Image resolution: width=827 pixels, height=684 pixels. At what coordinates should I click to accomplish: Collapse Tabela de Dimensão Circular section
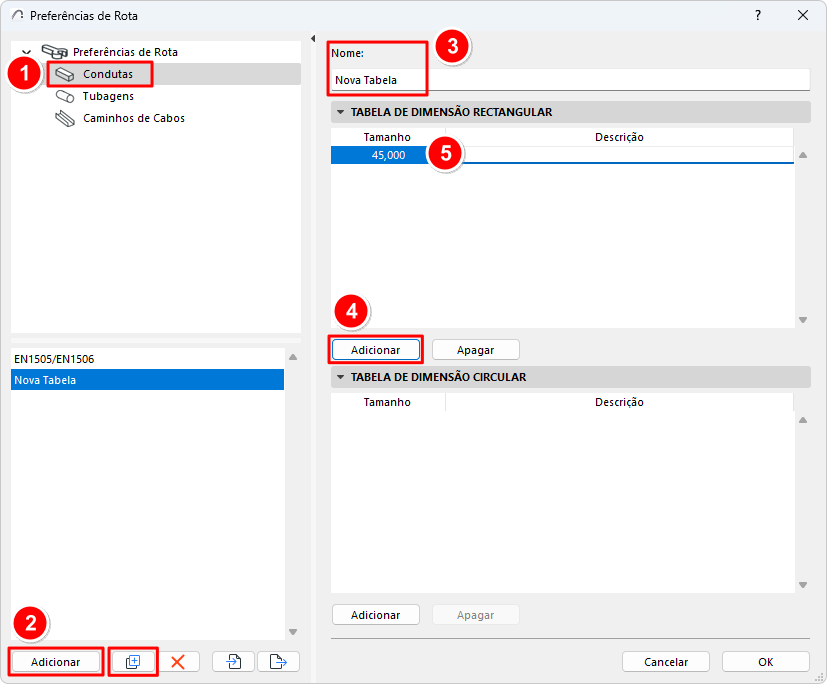[x=340, y=378]
